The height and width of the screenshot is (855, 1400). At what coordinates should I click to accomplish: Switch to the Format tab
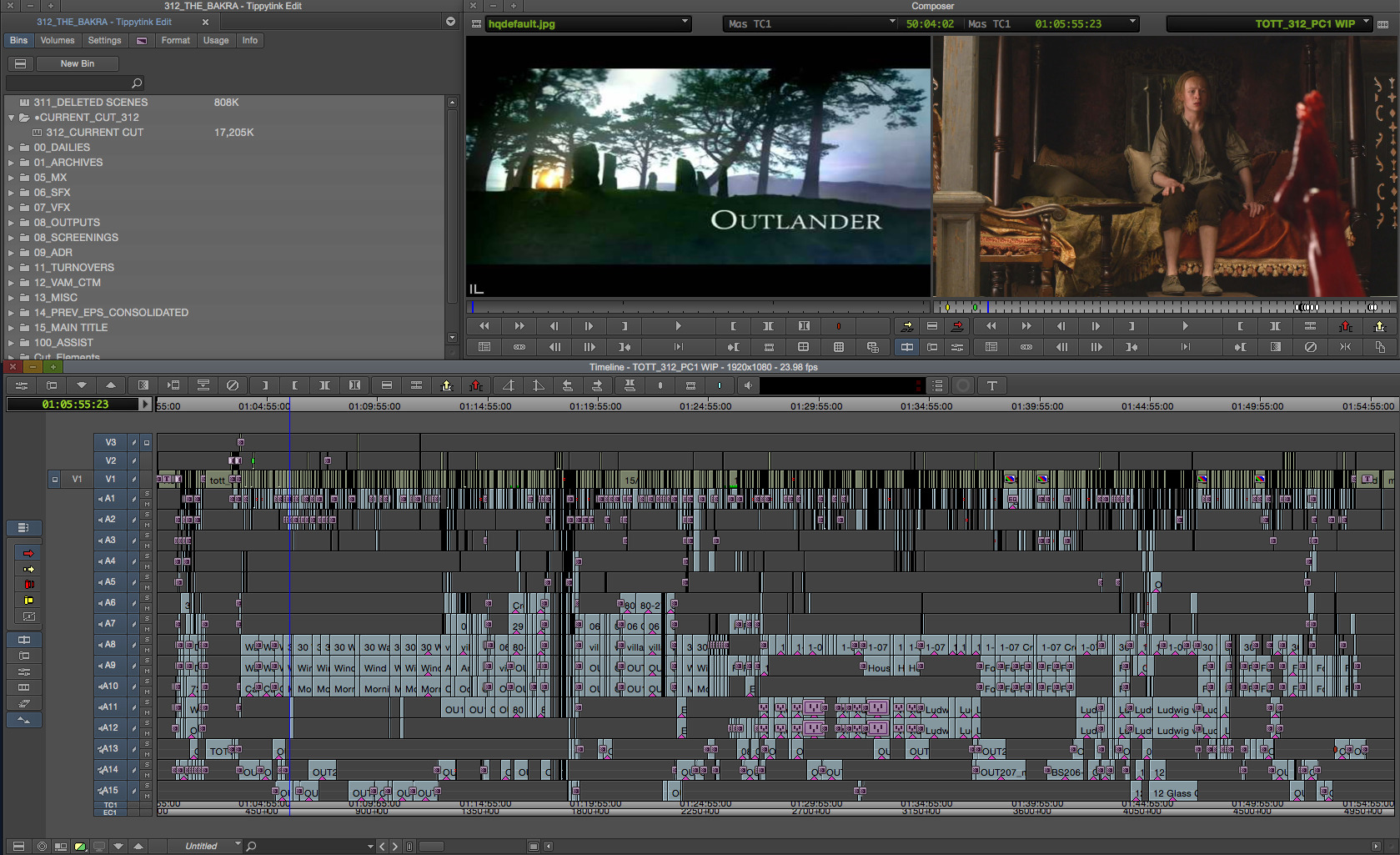pos(175,40)
